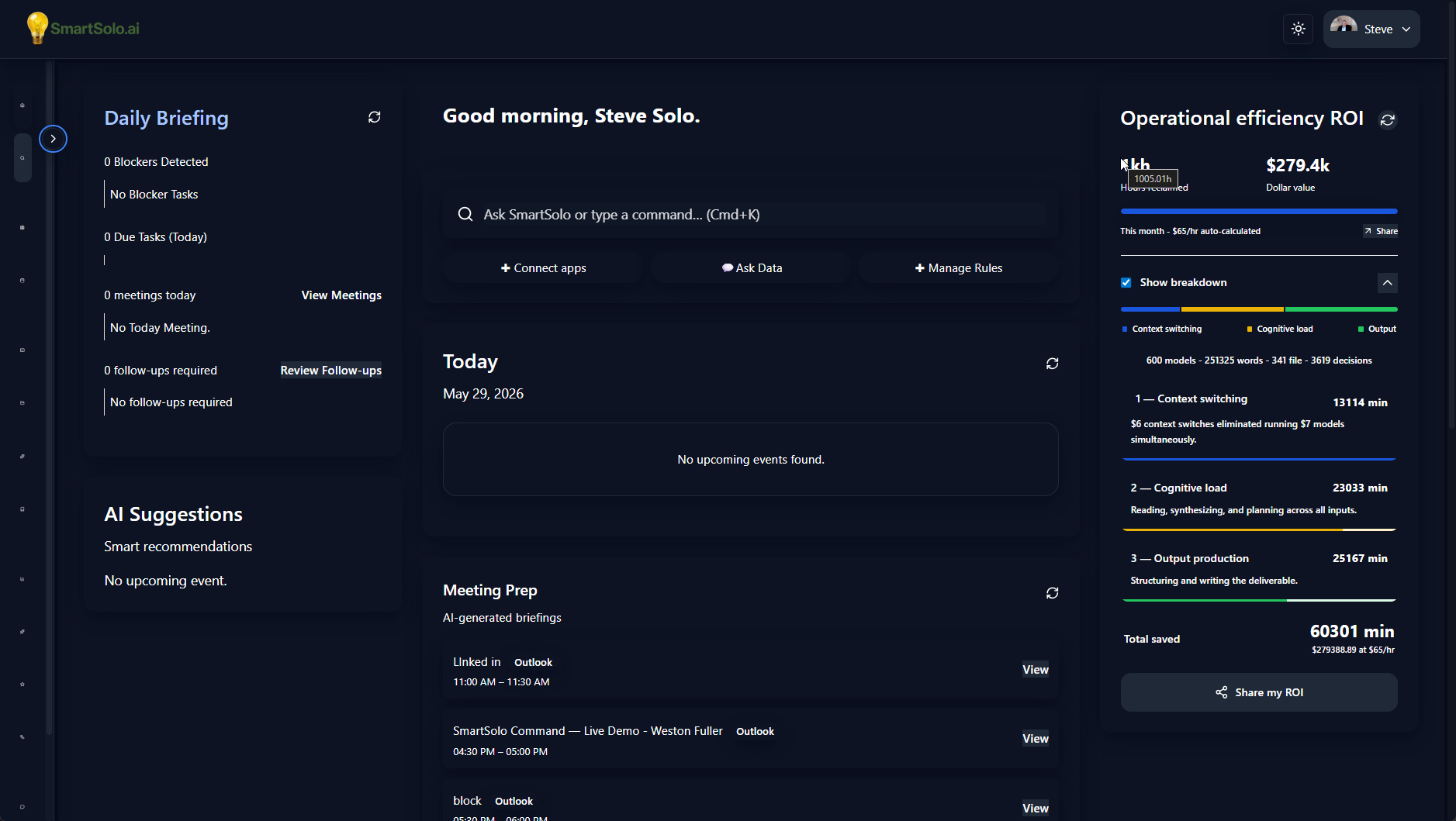Screen dimensions: 1456x821
Task: Open Ask Data chat
Action: click(x=751, y=267)
